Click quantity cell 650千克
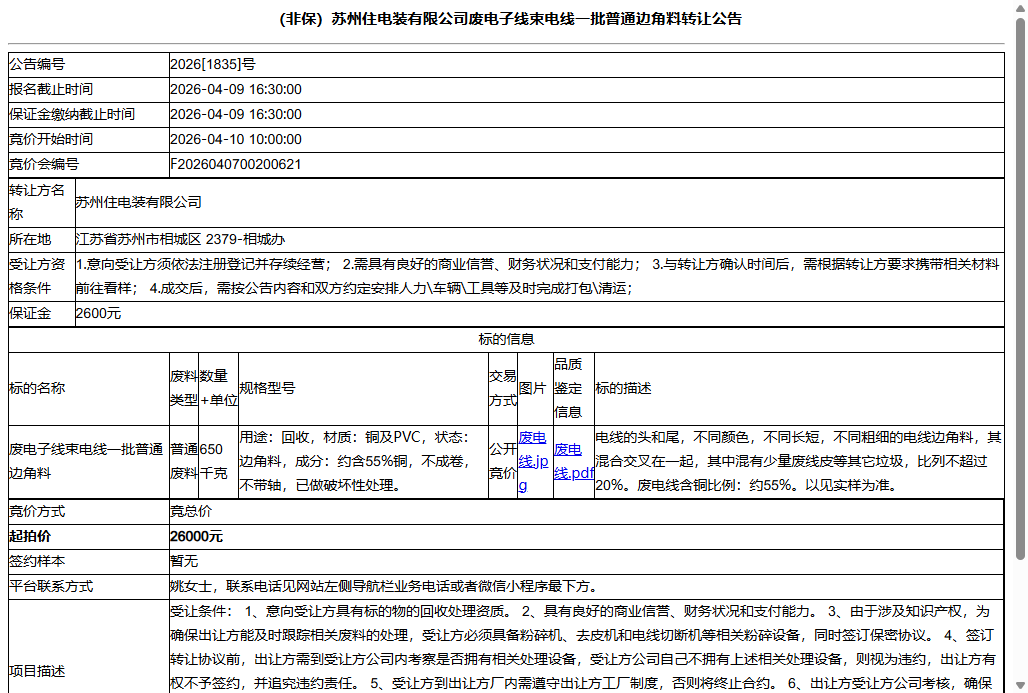Screen dimensions: 1028x693 [218, 462]
